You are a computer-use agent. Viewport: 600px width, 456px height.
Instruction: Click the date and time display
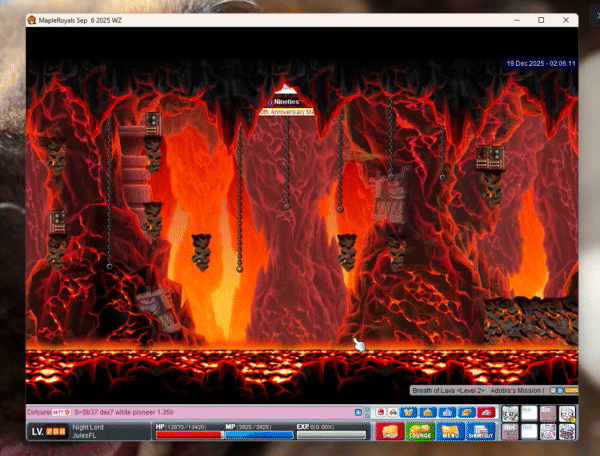[541, 64]
